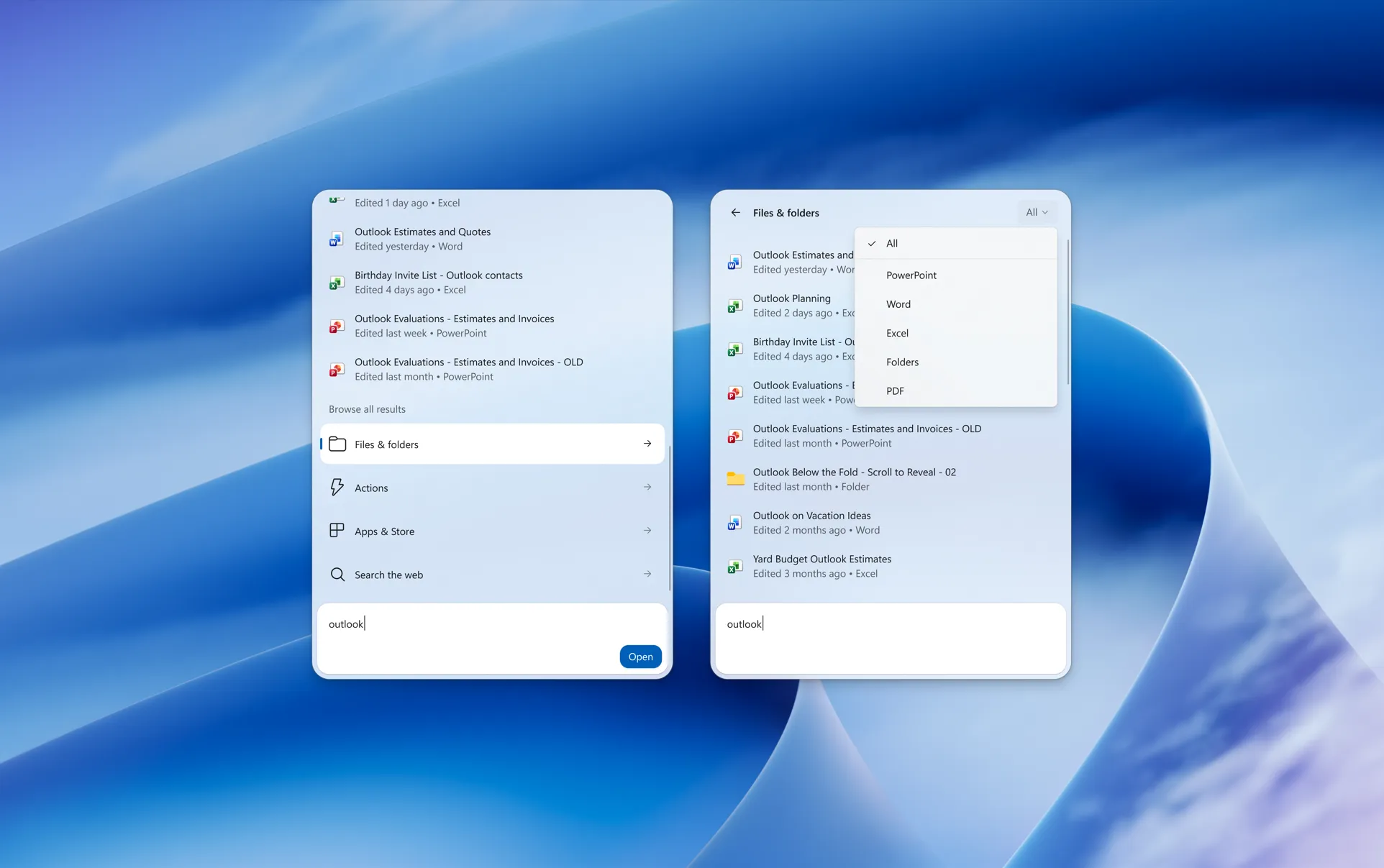Screen dimensions: 1384x868
Task: Click the arrow at right of Files & folders row
Action: [647, 444]
